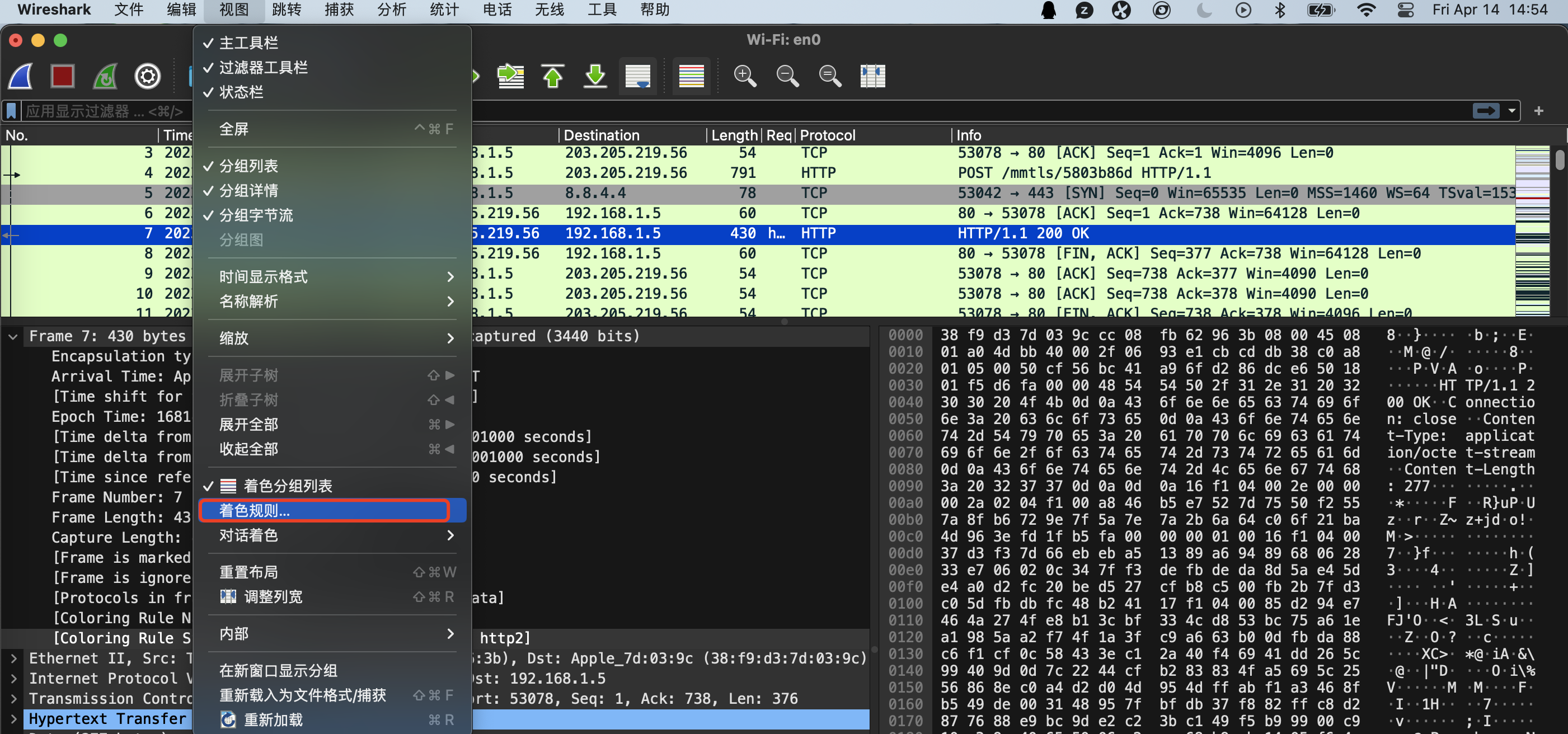The height and width of the screenshot is (734, 1568).
Task: Open 对话着色 submenu
Action: (332, 535)
